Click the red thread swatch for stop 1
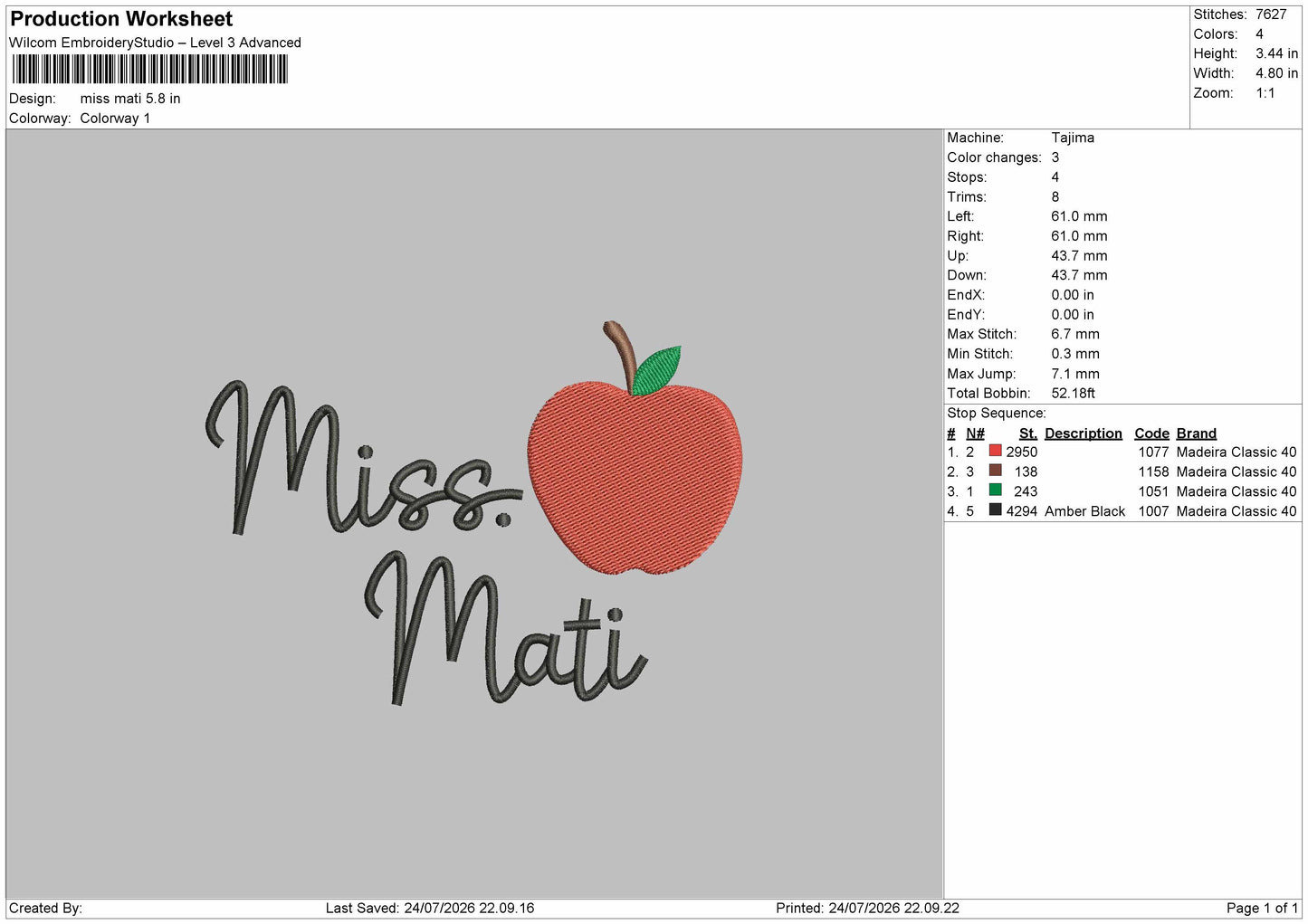1308x924 pixels. [995, 451]
